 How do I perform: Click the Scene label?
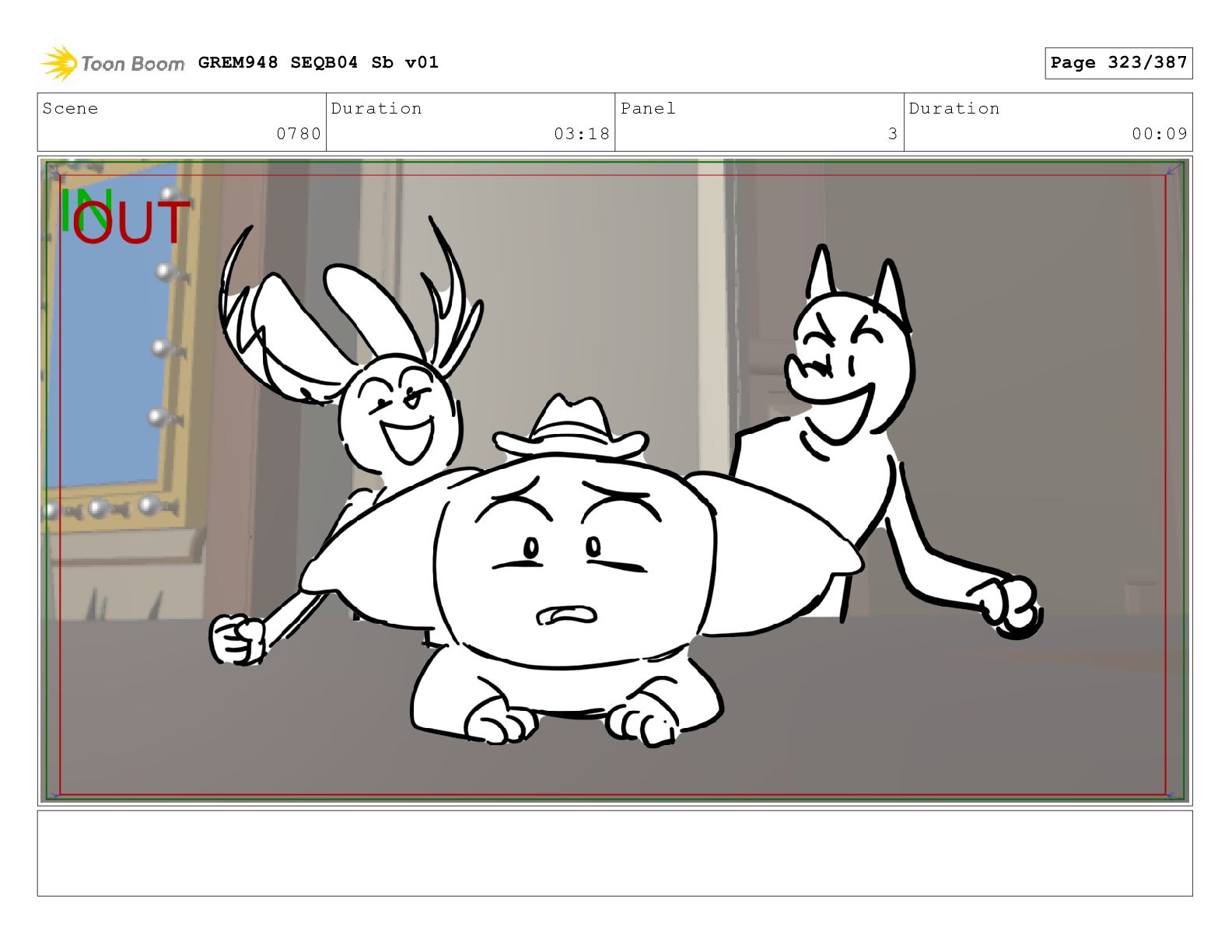click(x=70, y=108)
